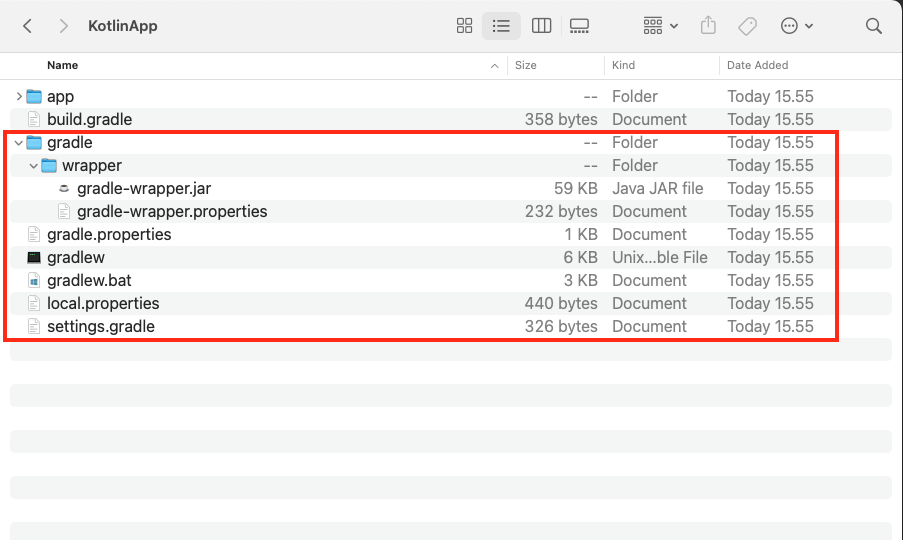Image resolution: width=903 pixels, height=540 pixels.
Task: Switch to column view
Action: [541, 26]
